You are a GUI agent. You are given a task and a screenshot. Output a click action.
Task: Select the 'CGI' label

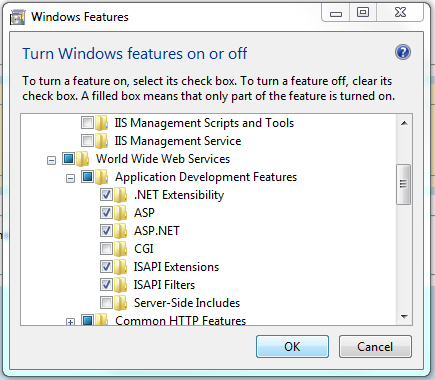point(144,249)
